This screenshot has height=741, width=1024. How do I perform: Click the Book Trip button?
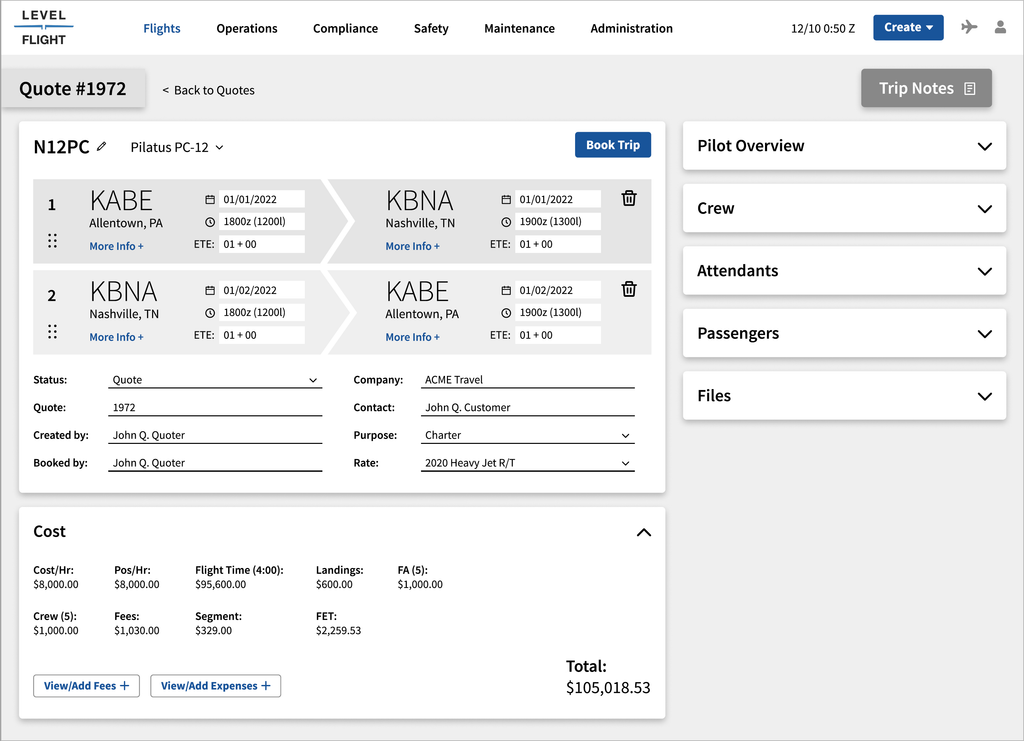(x=613, y=145)
